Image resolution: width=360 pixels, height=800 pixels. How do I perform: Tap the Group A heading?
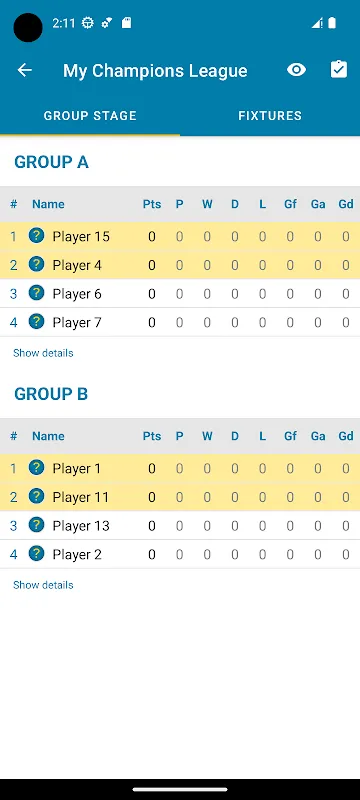point(52,162)
